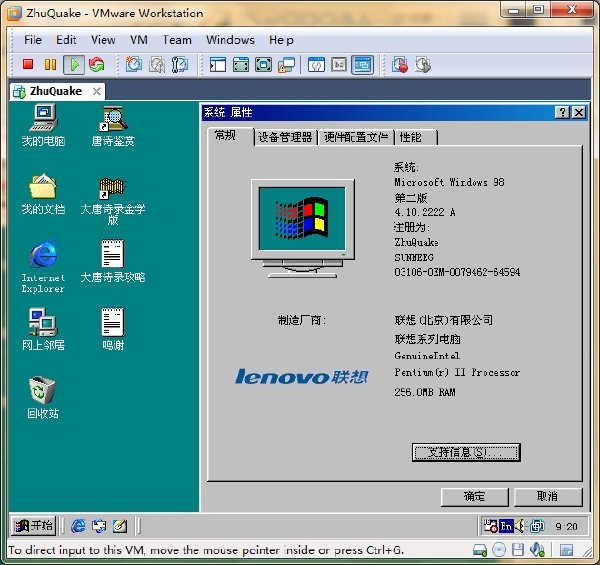The image size is (600, 565).
Task: Switch to the 设备管理器 tab
Action: (285, 137)
